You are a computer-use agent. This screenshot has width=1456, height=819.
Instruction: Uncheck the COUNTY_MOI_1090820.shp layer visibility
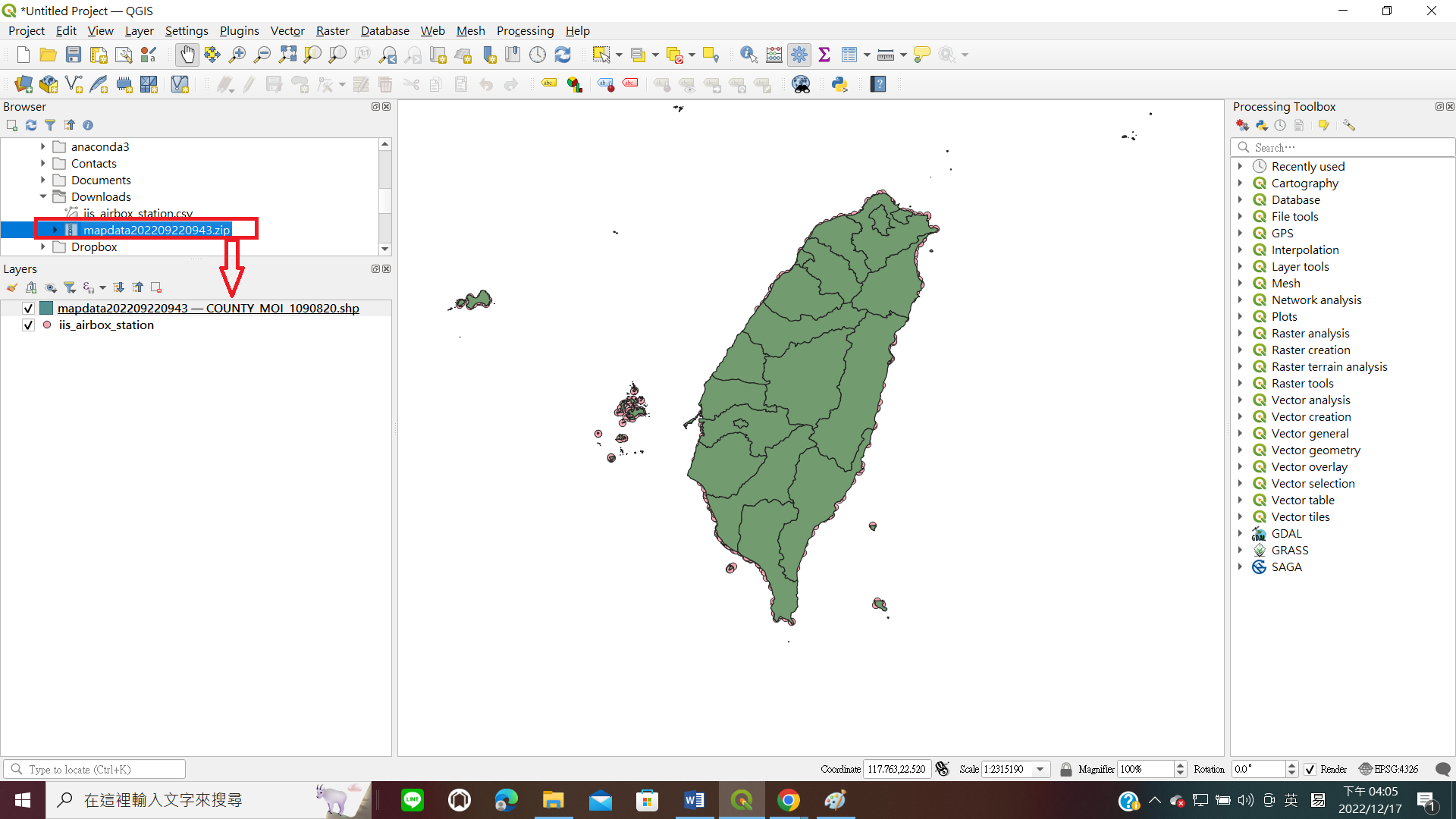click(x=28, y=309)
